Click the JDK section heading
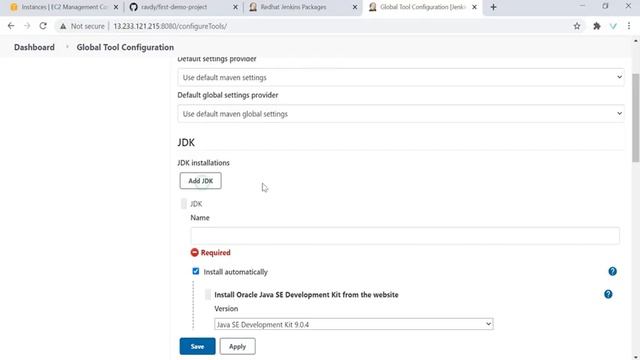 click(x=186, y=142)
